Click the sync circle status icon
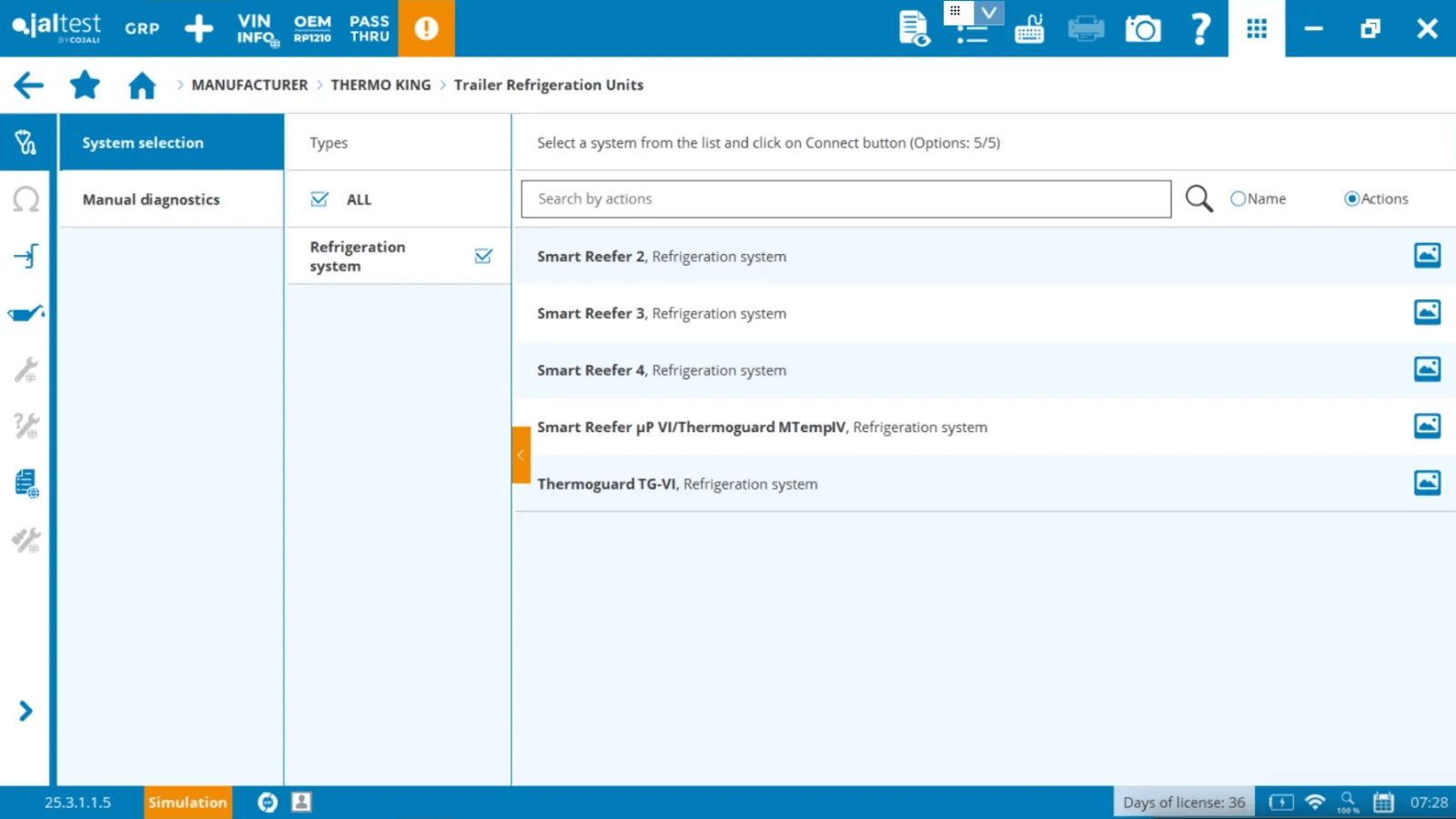The width and height of the screenshot is (1456, 819). pyautogui.click(x=268, y=802)
